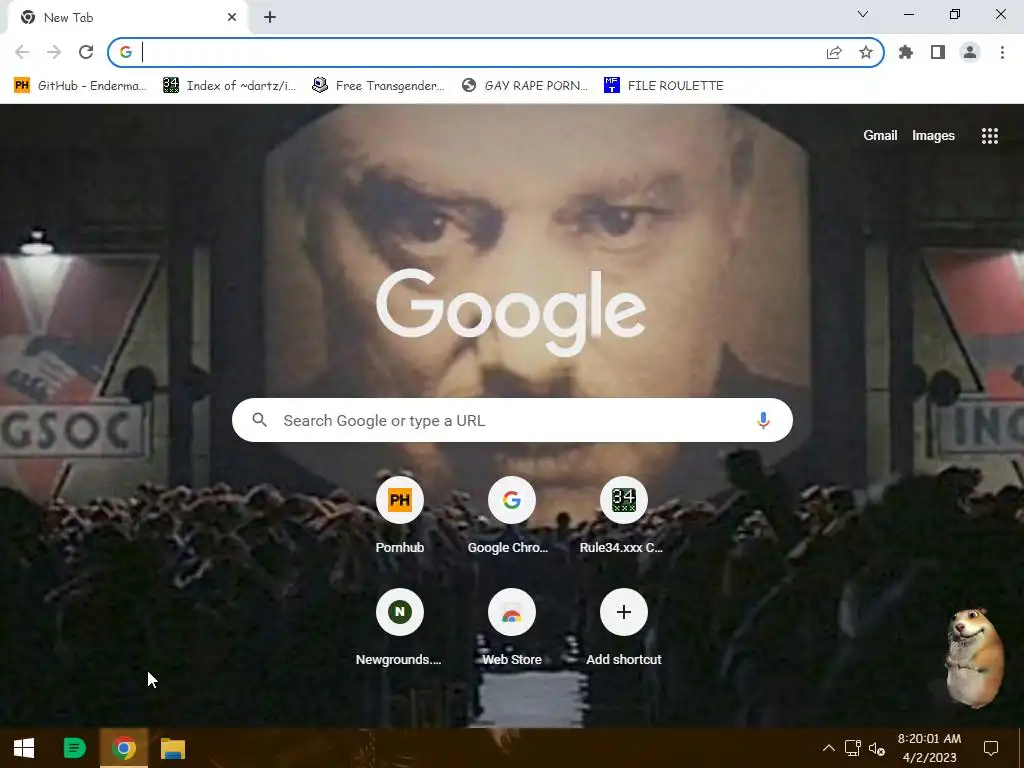
Task: Toggle the Chrome side panel
Action: [x=938, y=52]
